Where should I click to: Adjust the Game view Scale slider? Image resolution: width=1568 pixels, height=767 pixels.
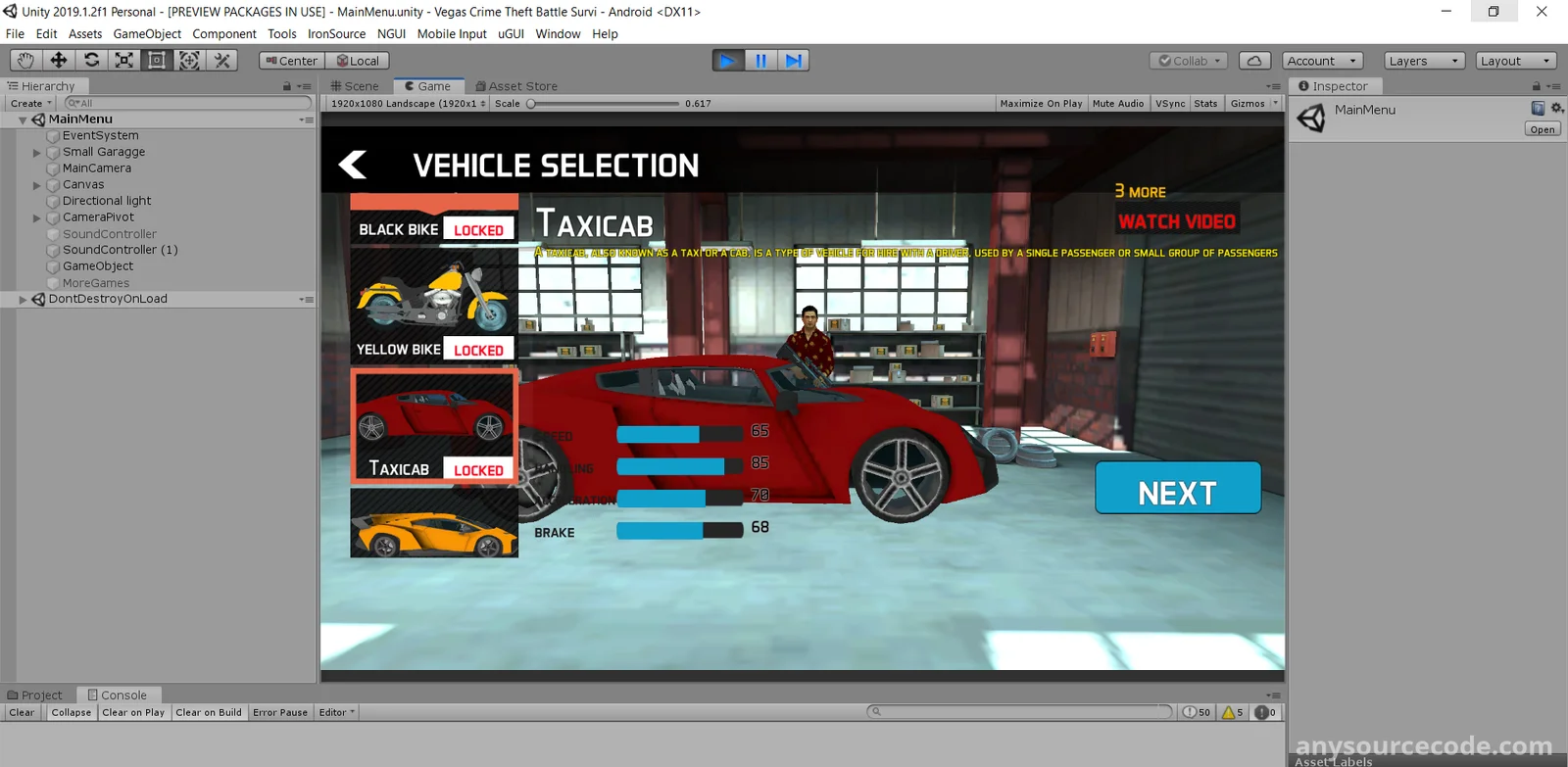531,104
